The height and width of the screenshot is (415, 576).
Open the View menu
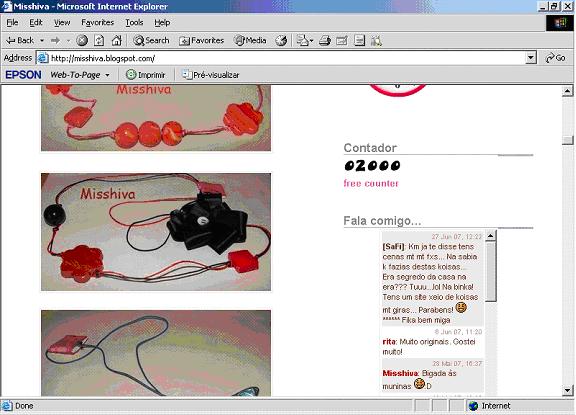coord(62,23)
